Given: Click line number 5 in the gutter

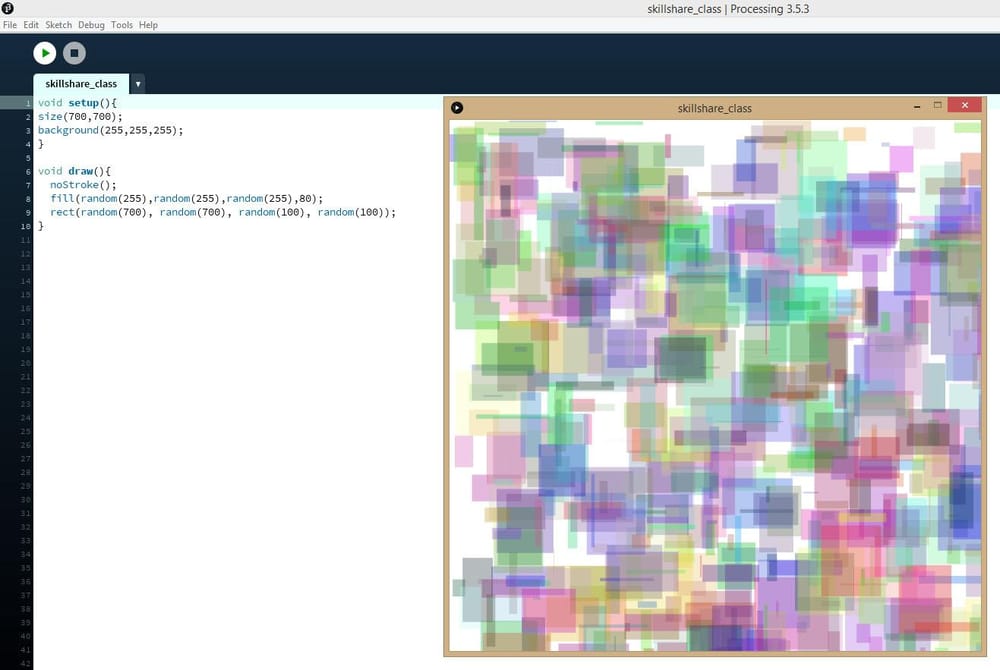Looking at the screenshot, I should click(28, 158).
